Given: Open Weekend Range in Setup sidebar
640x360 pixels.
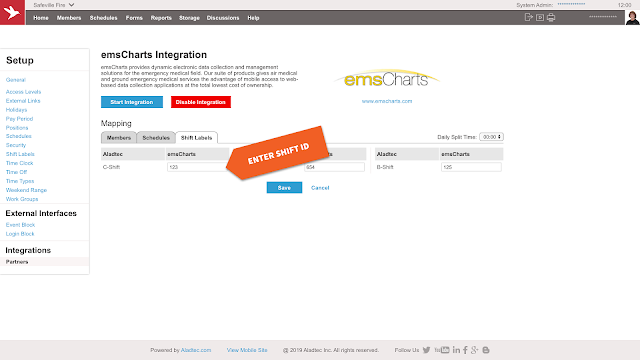Looking at the screenshot, I should [26, 190].
